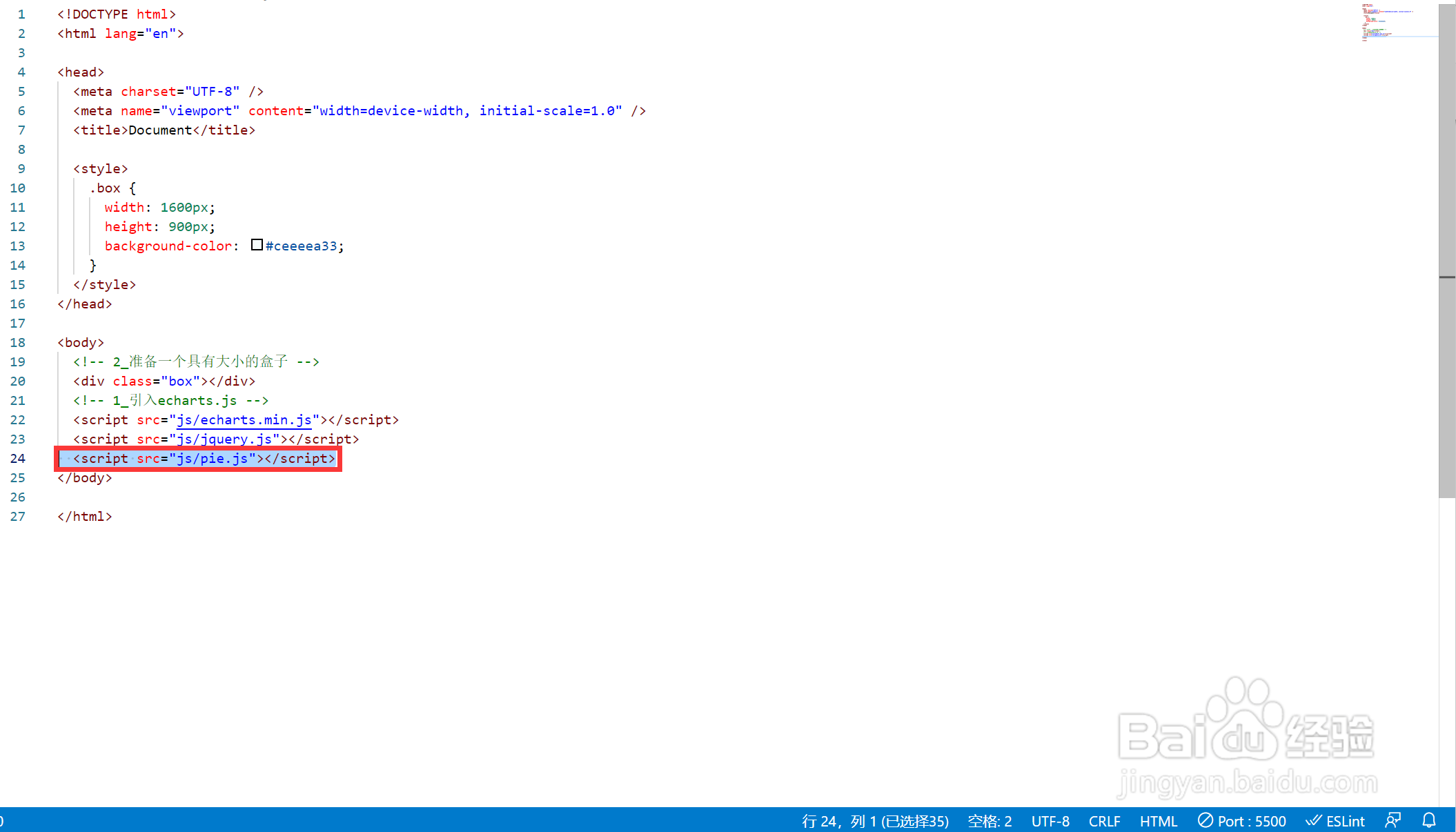This screenshot has width=1456, height=832.
Task: Select the UTF-8 encoding status item
Action: coord(1050,821)
